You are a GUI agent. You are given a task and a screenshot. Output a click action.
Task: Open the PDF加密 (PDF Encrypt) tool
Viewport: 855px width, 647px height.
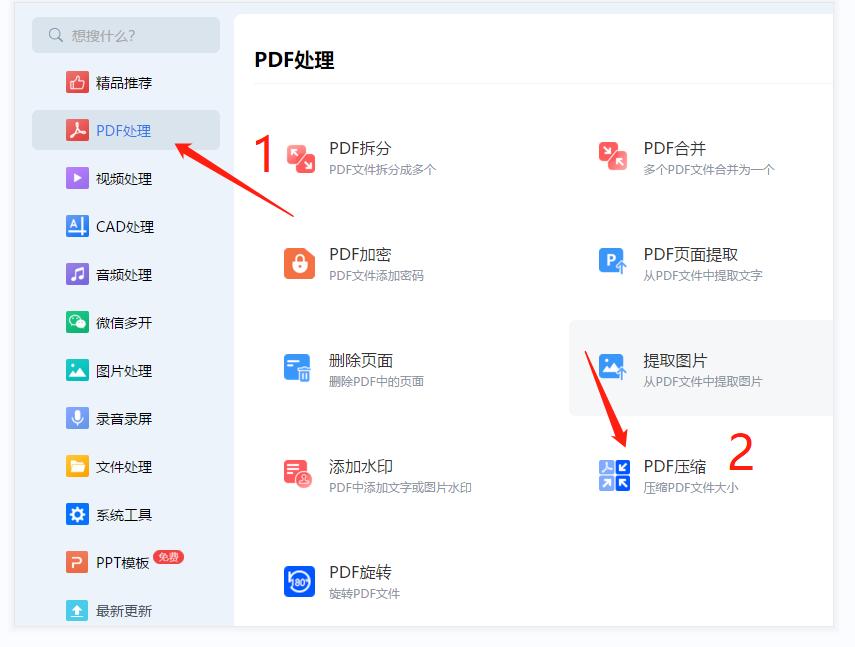(x=360, y=257)
